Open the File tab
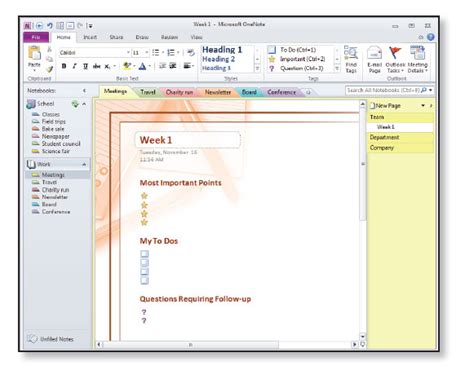 coord(36,37)
